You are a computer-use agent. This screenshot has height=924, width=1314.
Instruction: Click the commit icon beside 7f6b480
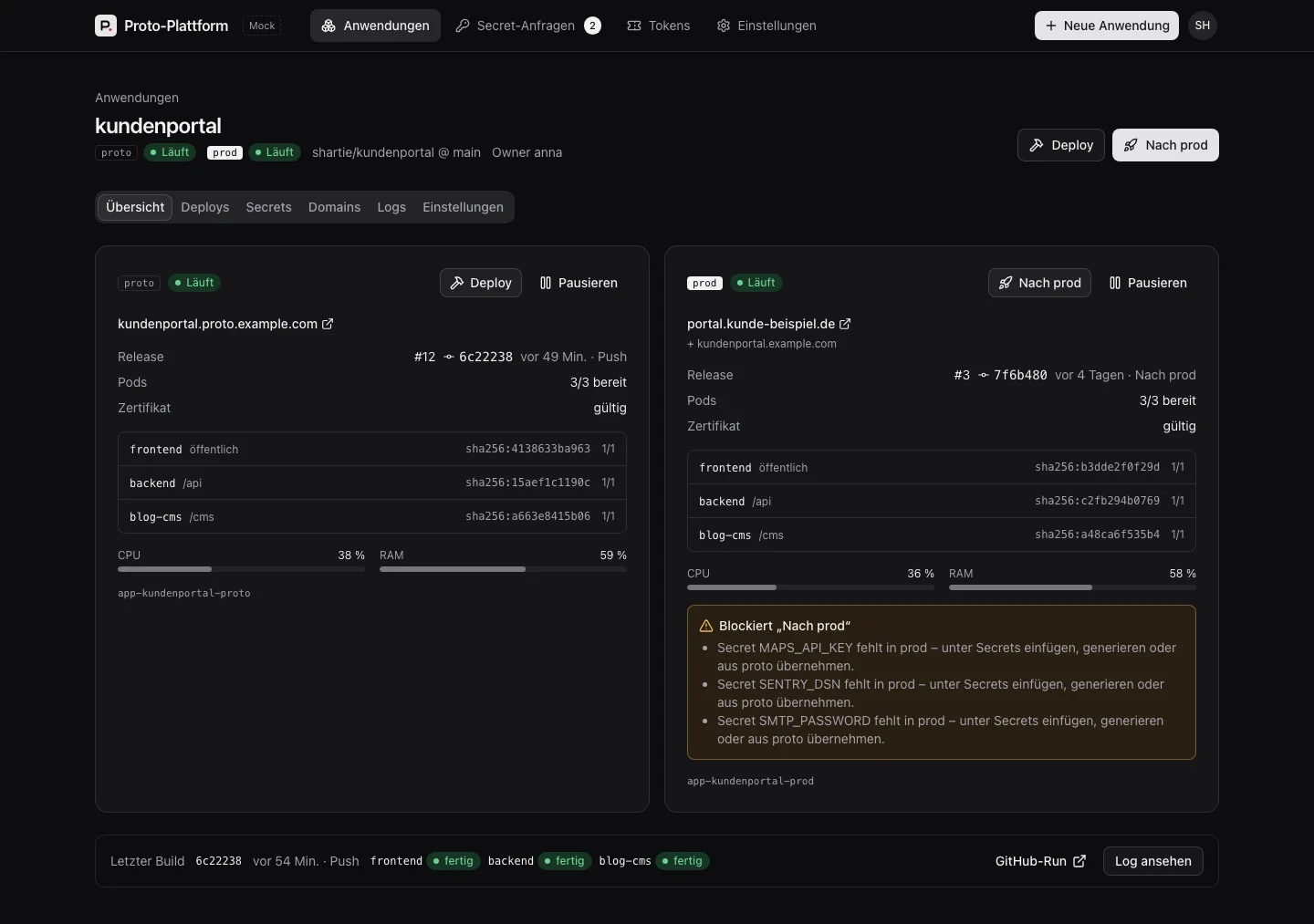[984, 375]
